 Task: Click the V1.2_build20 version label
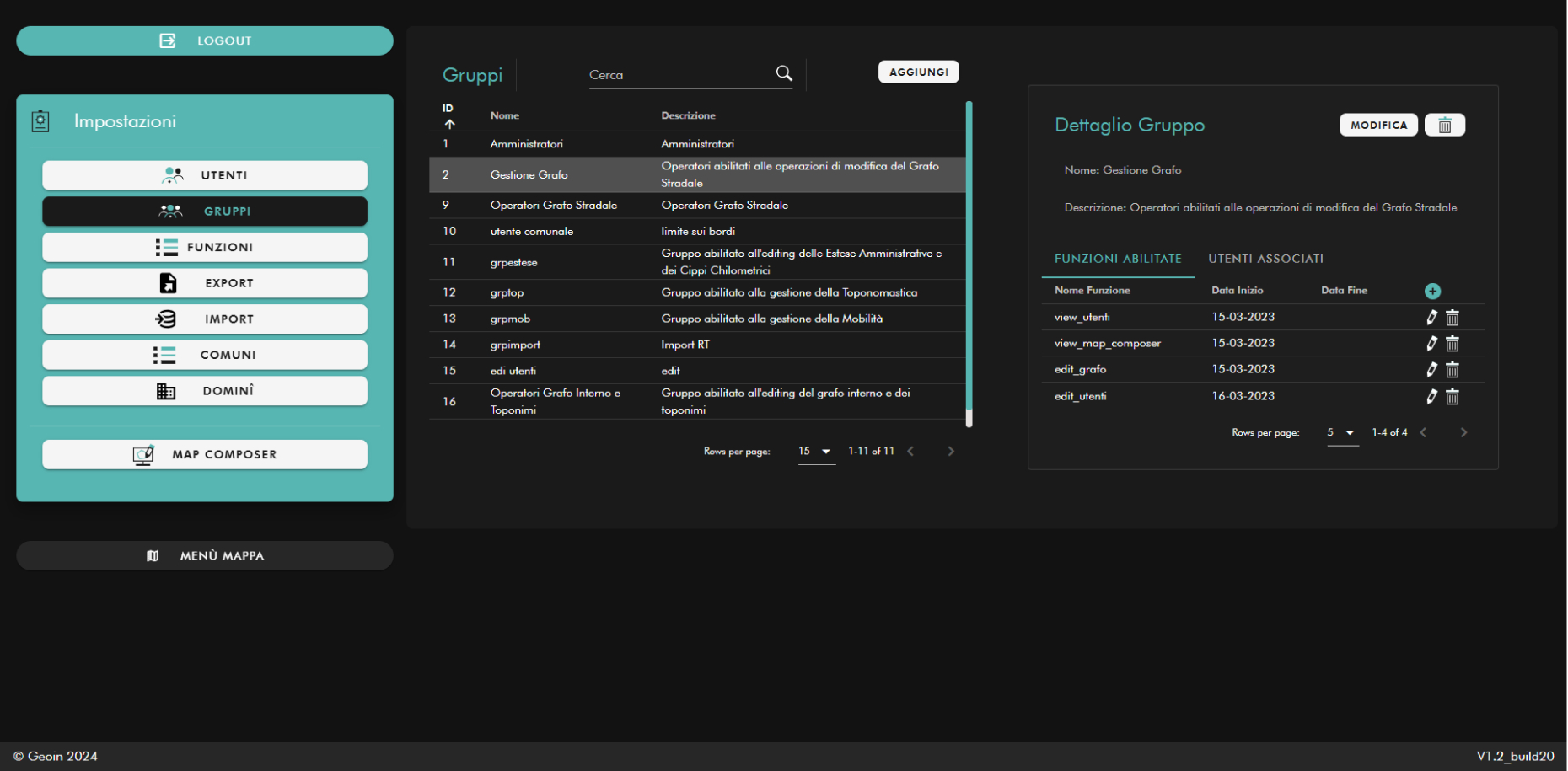(1515, 756)
